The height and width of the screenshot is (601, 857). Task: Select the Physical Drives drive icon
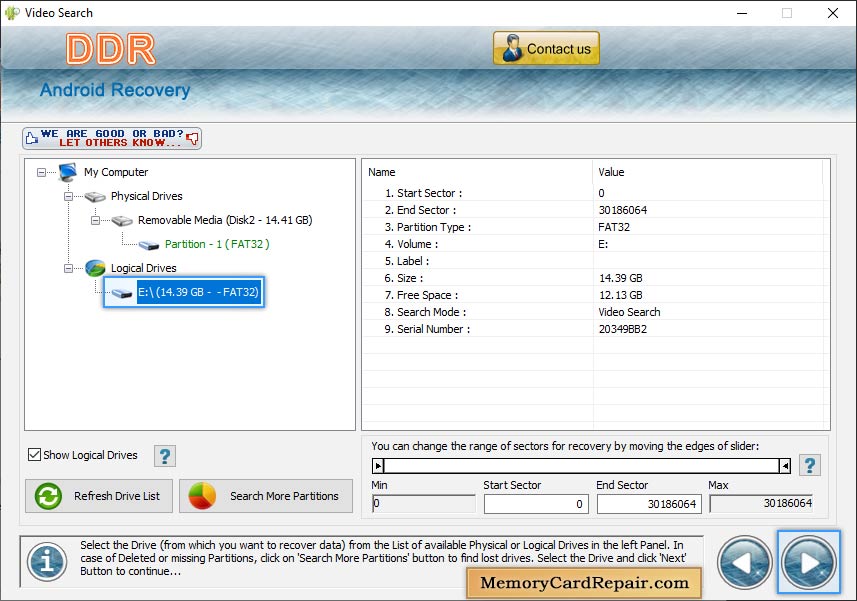95,197
